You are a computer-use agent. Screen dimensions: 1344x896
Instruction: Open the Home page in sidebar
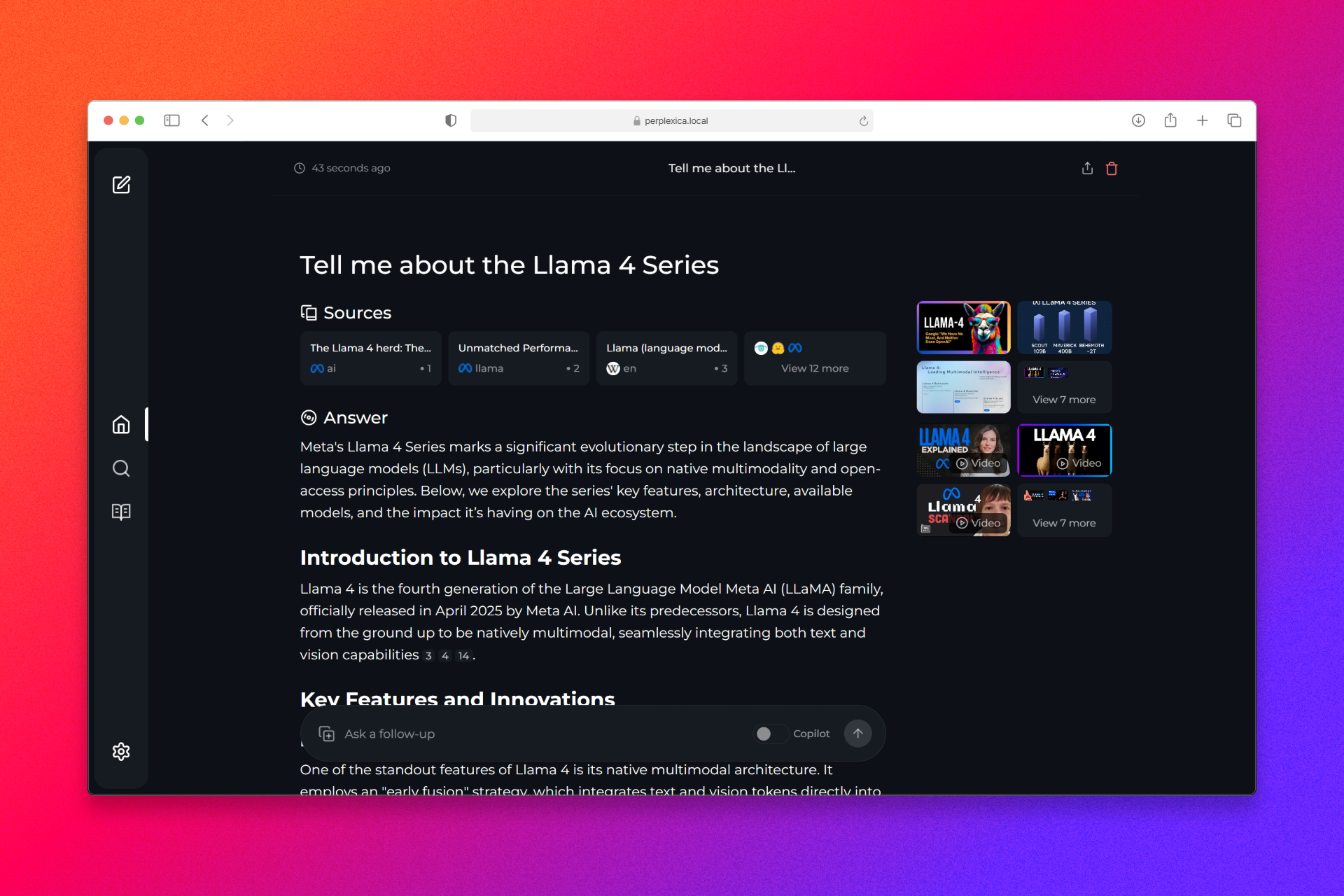pos(121,425)
